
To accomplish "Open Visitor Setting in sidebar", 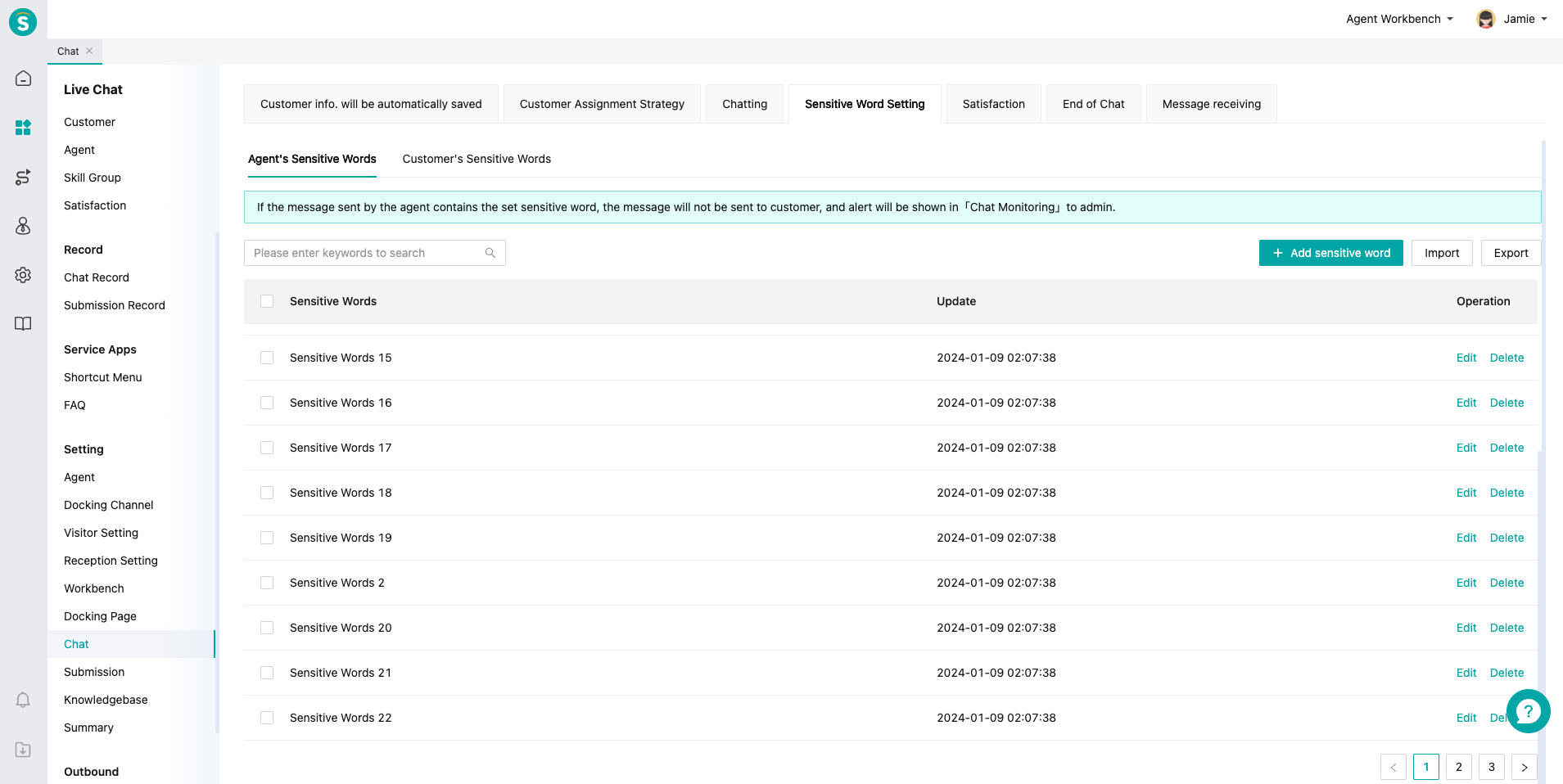I will tap(102, 533).
